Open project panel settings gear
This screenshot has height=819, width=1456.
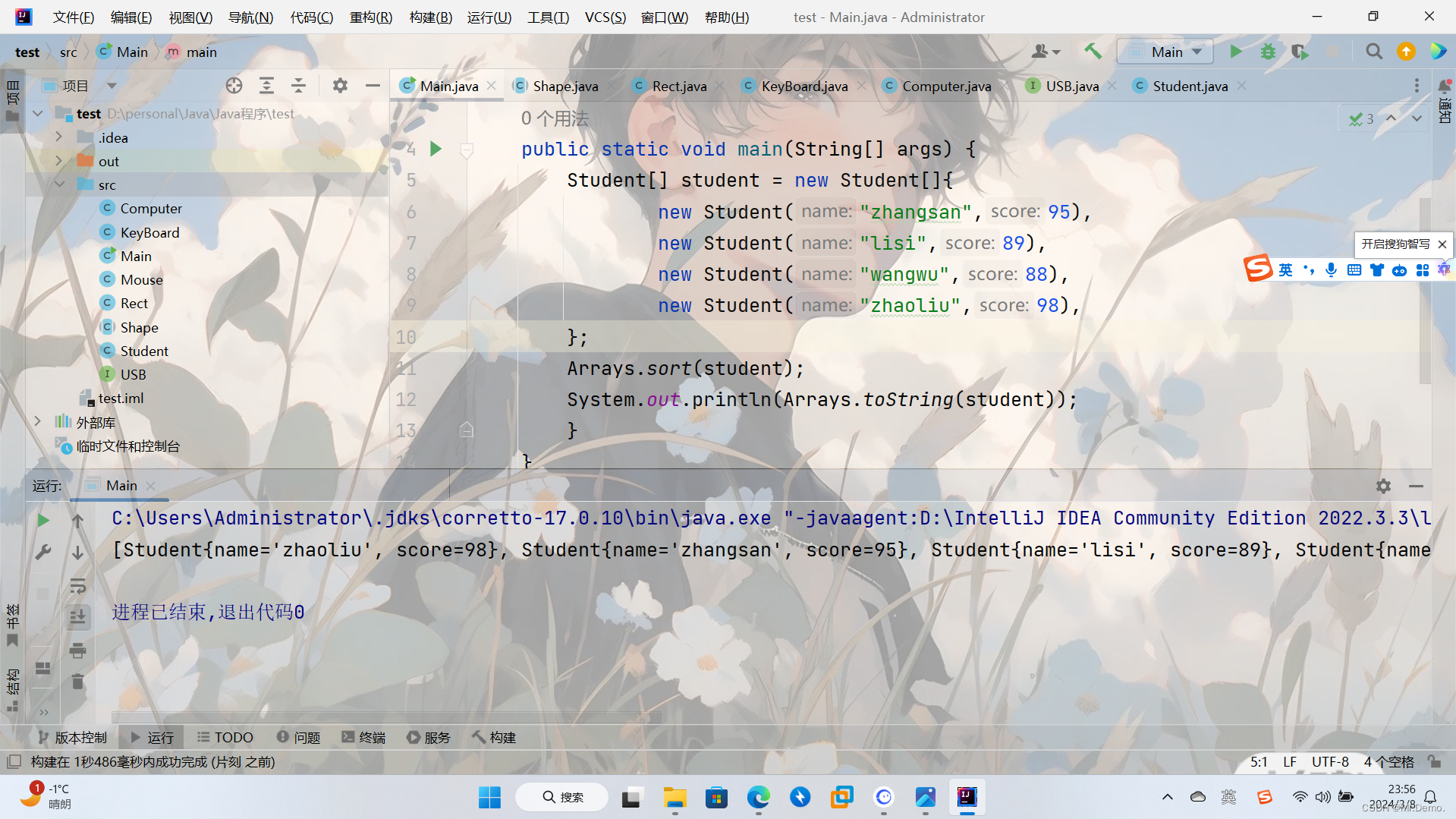[x=340, y=86]
